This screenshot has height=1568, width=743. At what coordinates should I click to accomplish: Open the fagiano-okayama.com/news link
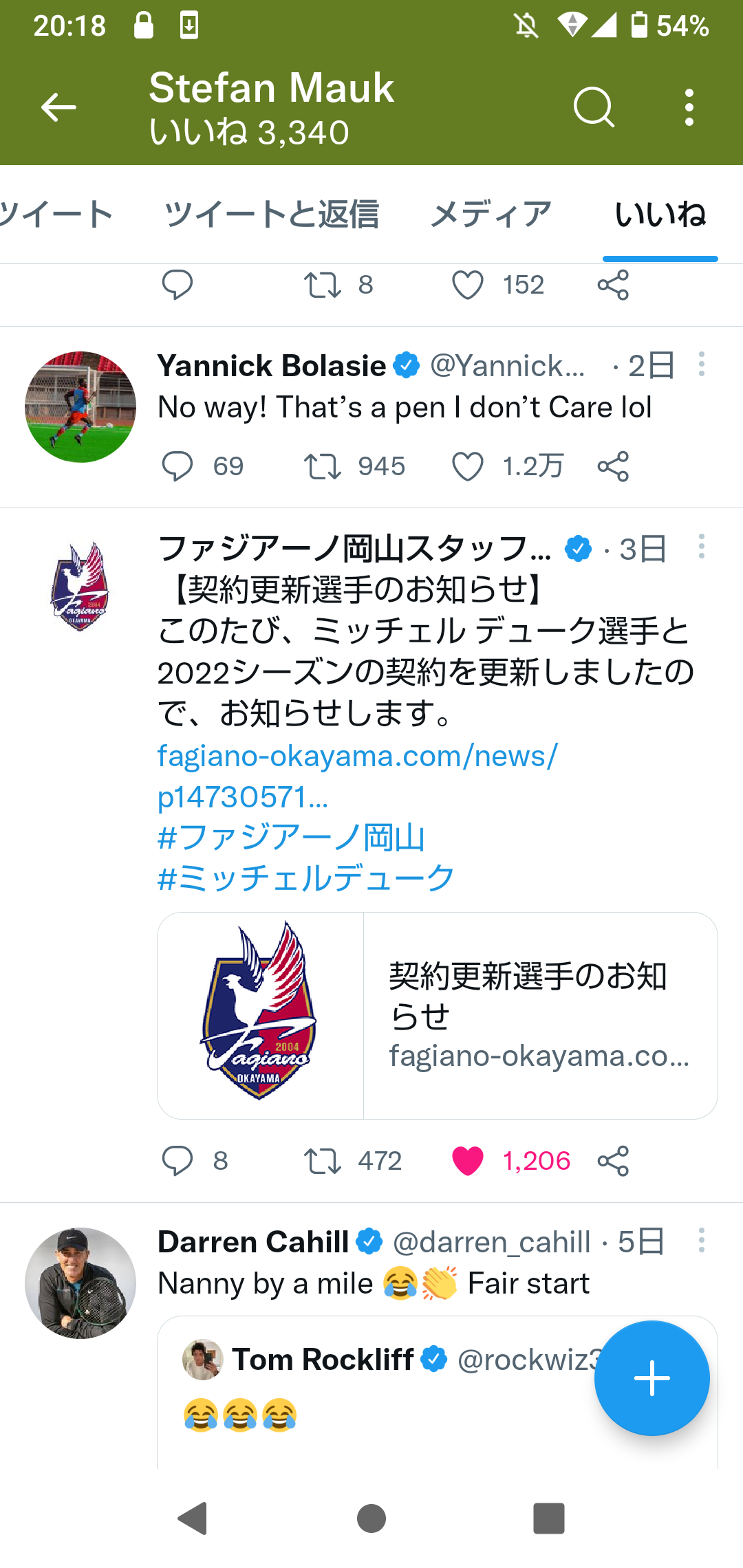(x=357, y=756)
